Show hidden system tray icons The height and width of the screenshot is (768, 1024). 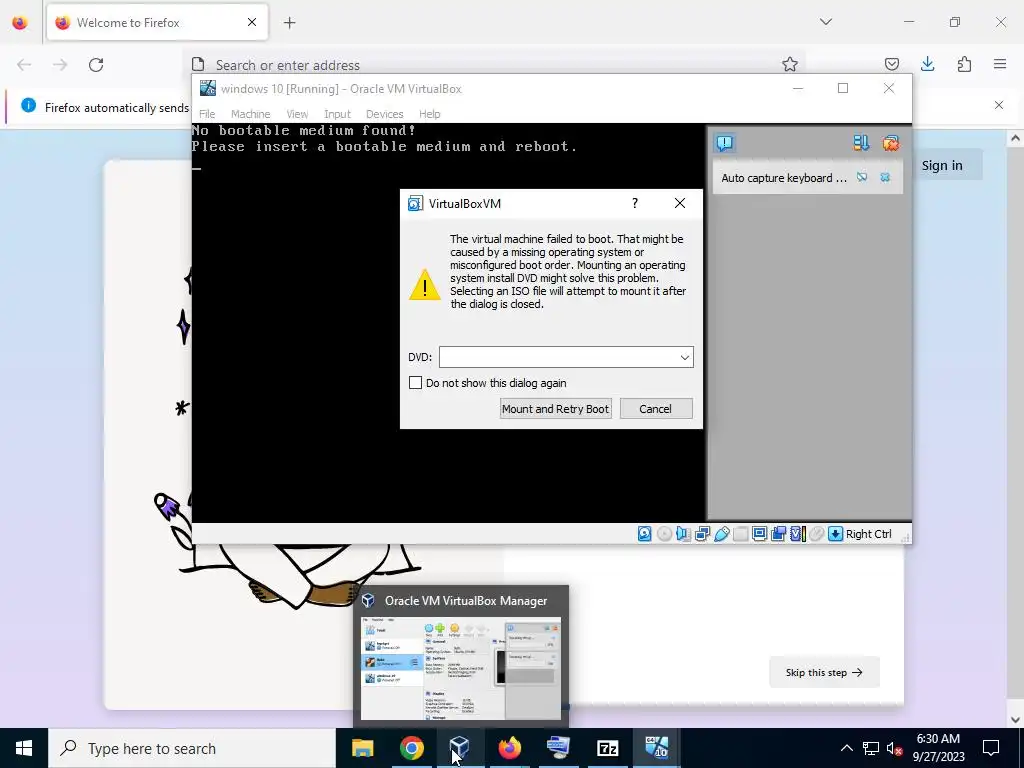846,748
